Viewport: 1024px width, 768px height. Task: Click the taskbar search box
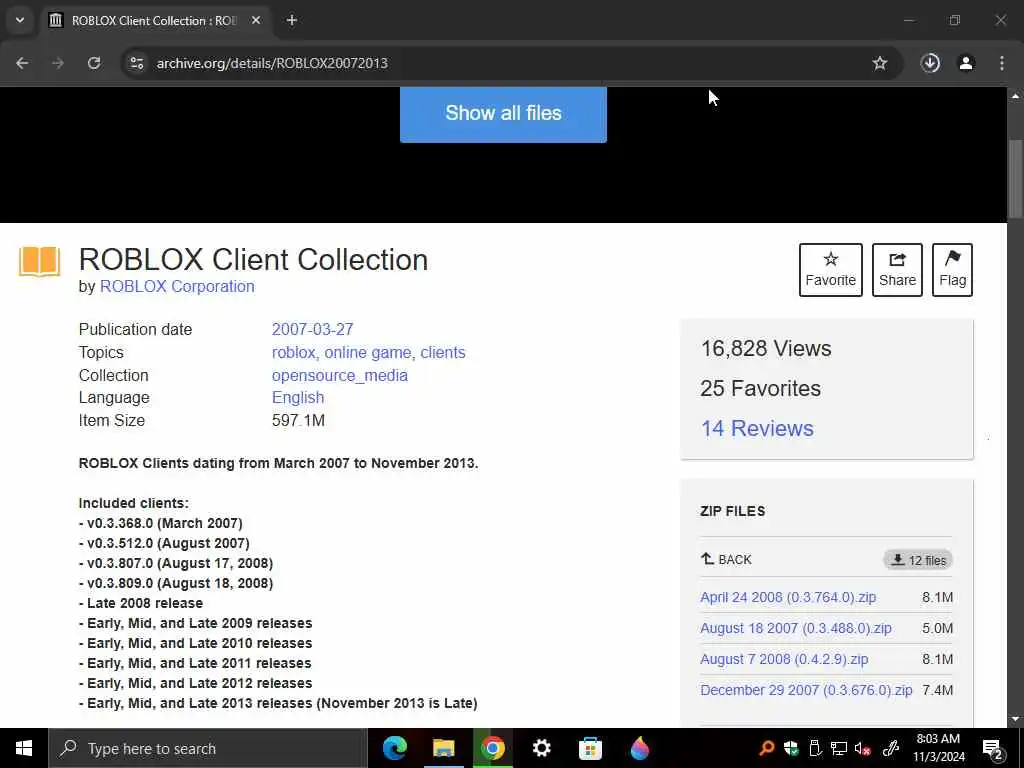(x=208, y=748)
